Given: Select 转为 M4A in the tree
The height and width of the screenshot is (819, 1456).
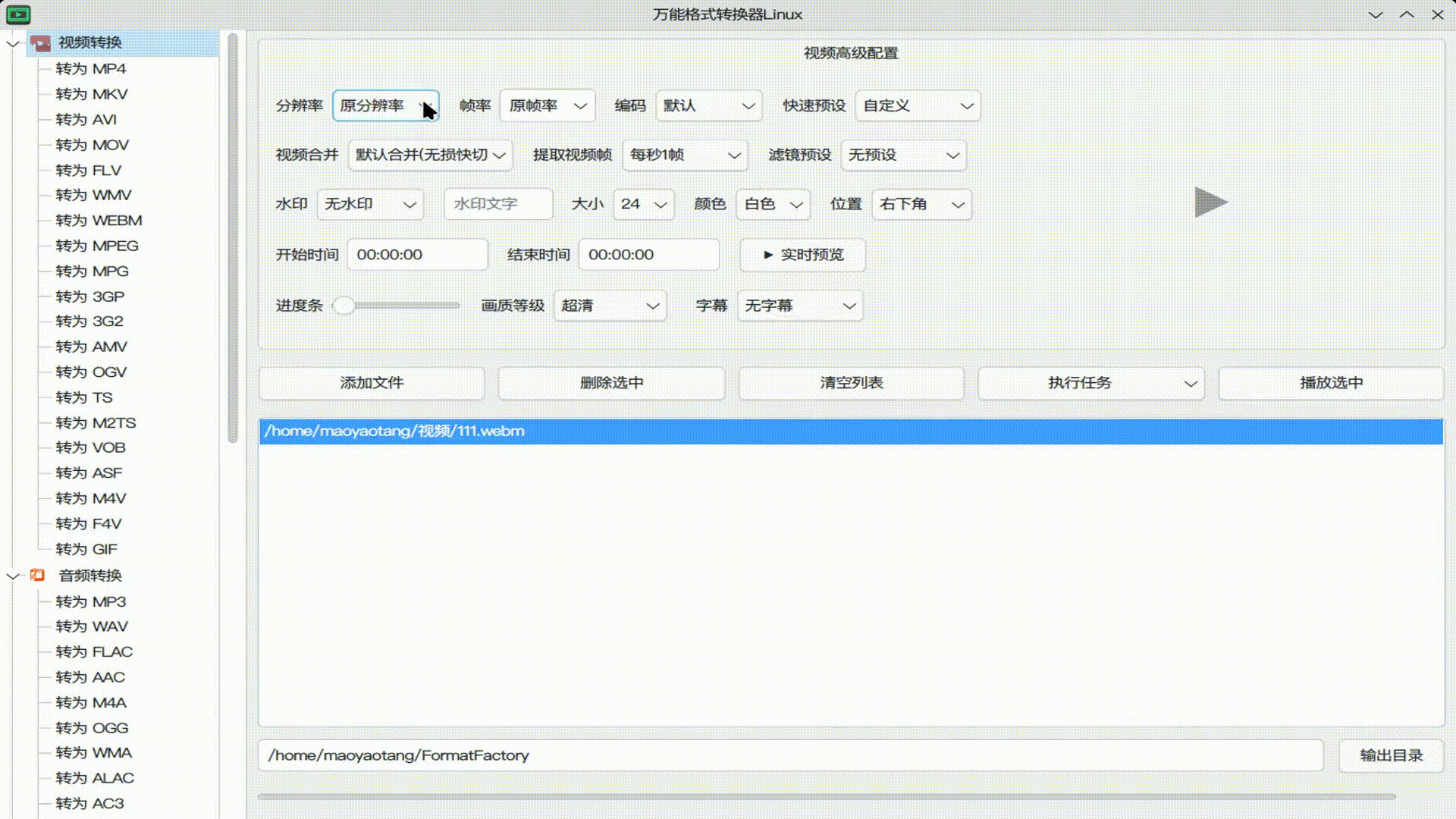Looking at the screenshot, I should [91, 703].
